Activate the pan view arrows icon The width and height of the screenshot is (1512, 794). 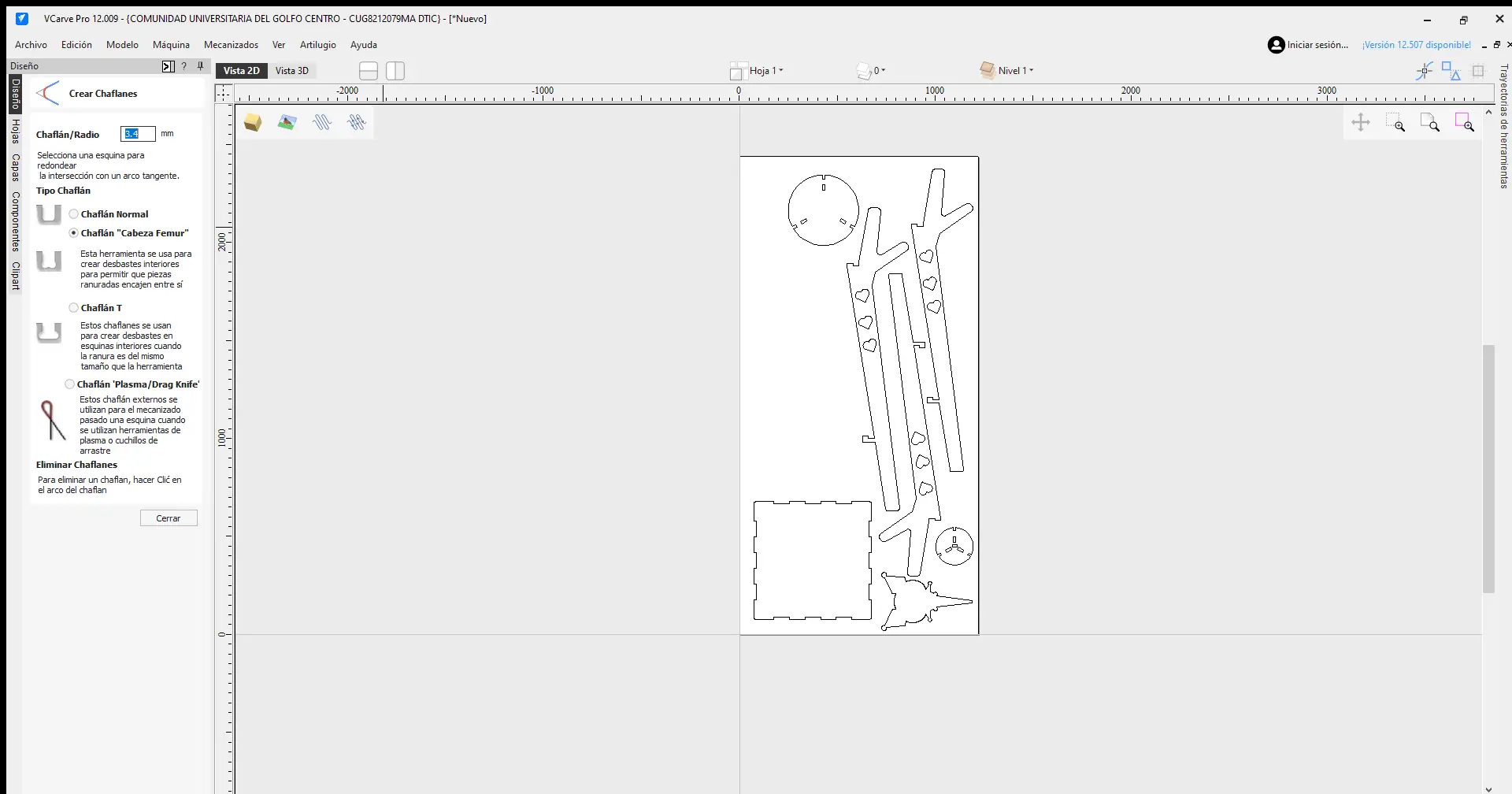1361,122
